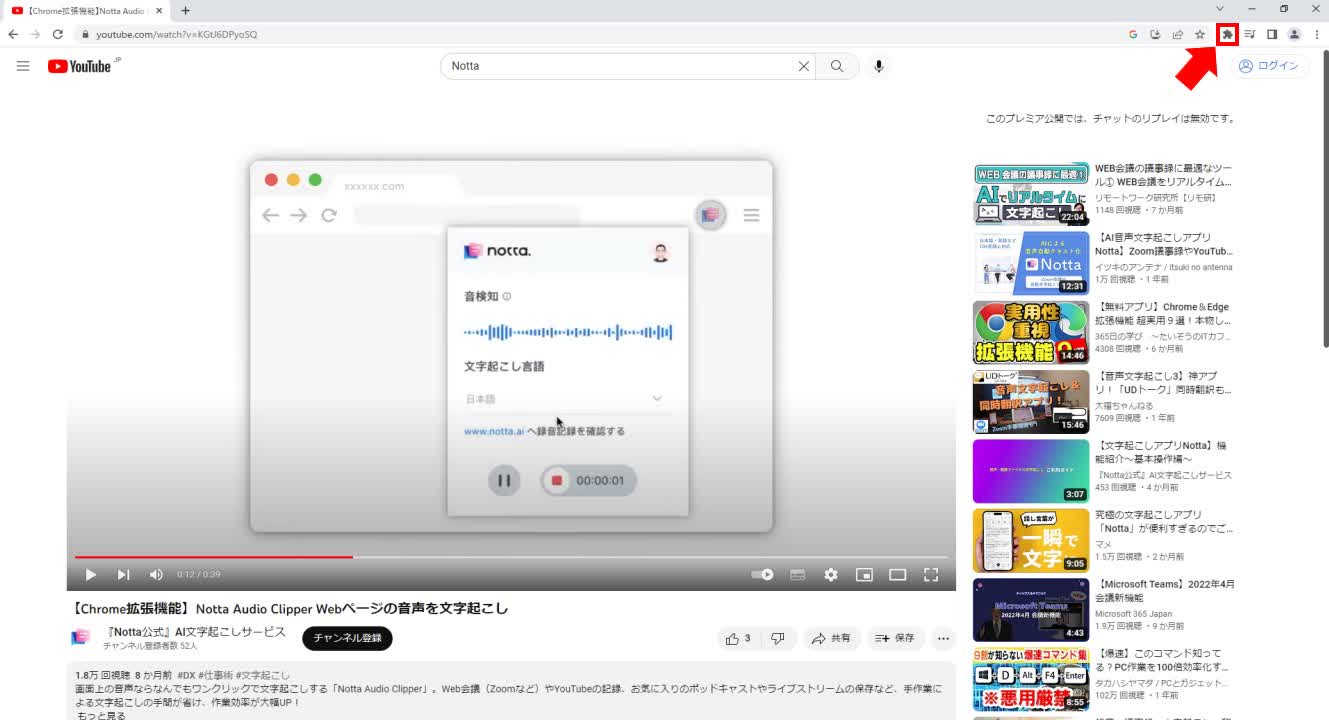The width and height of the screenshot is (1329, 720).
Task: Open 3:07 文字起こしアプリNotta thumbnail
Action: [x=1031, y=471]
